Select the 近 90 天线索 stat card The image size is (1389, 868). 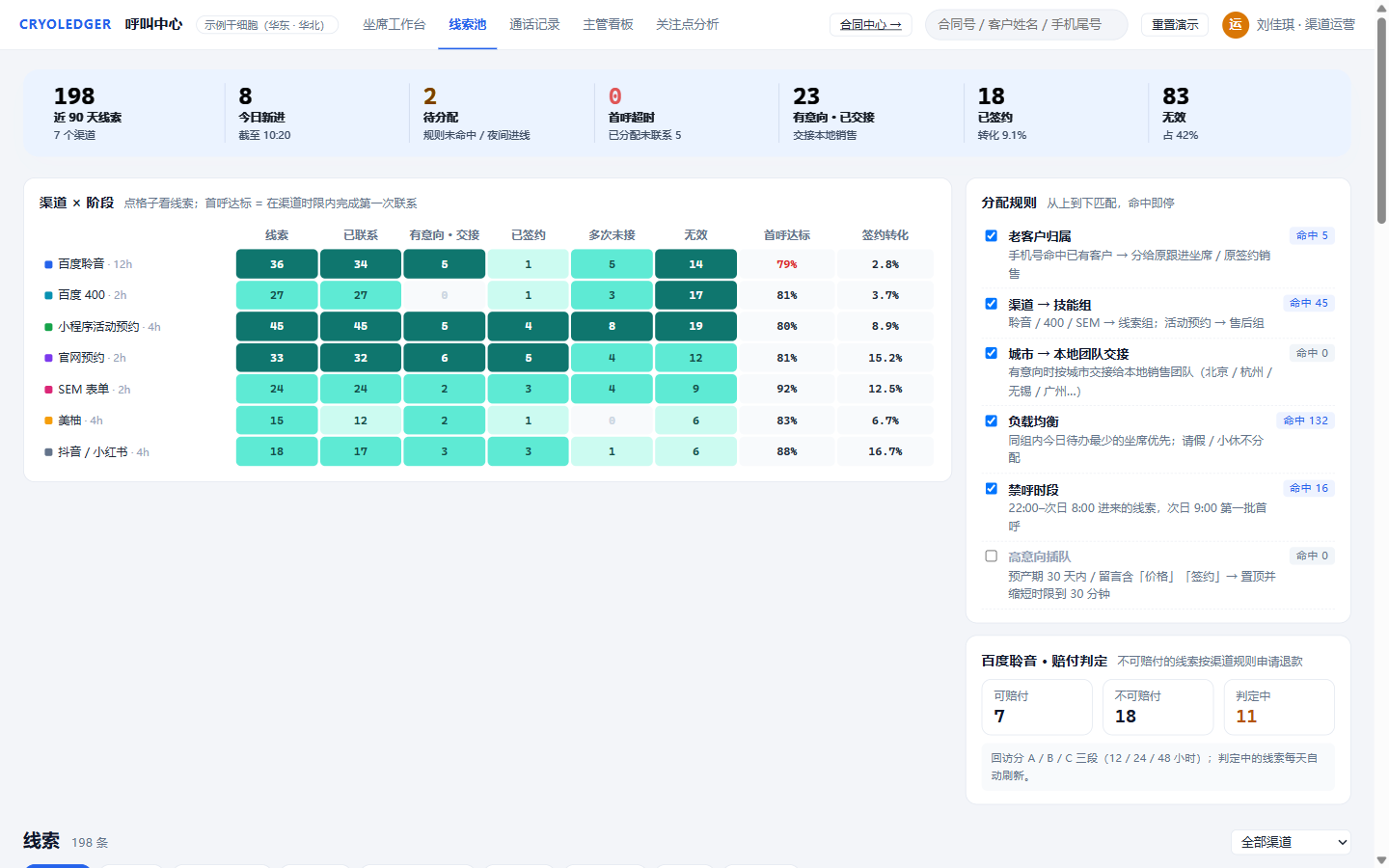pyautogui.click(x=133, y=114)
